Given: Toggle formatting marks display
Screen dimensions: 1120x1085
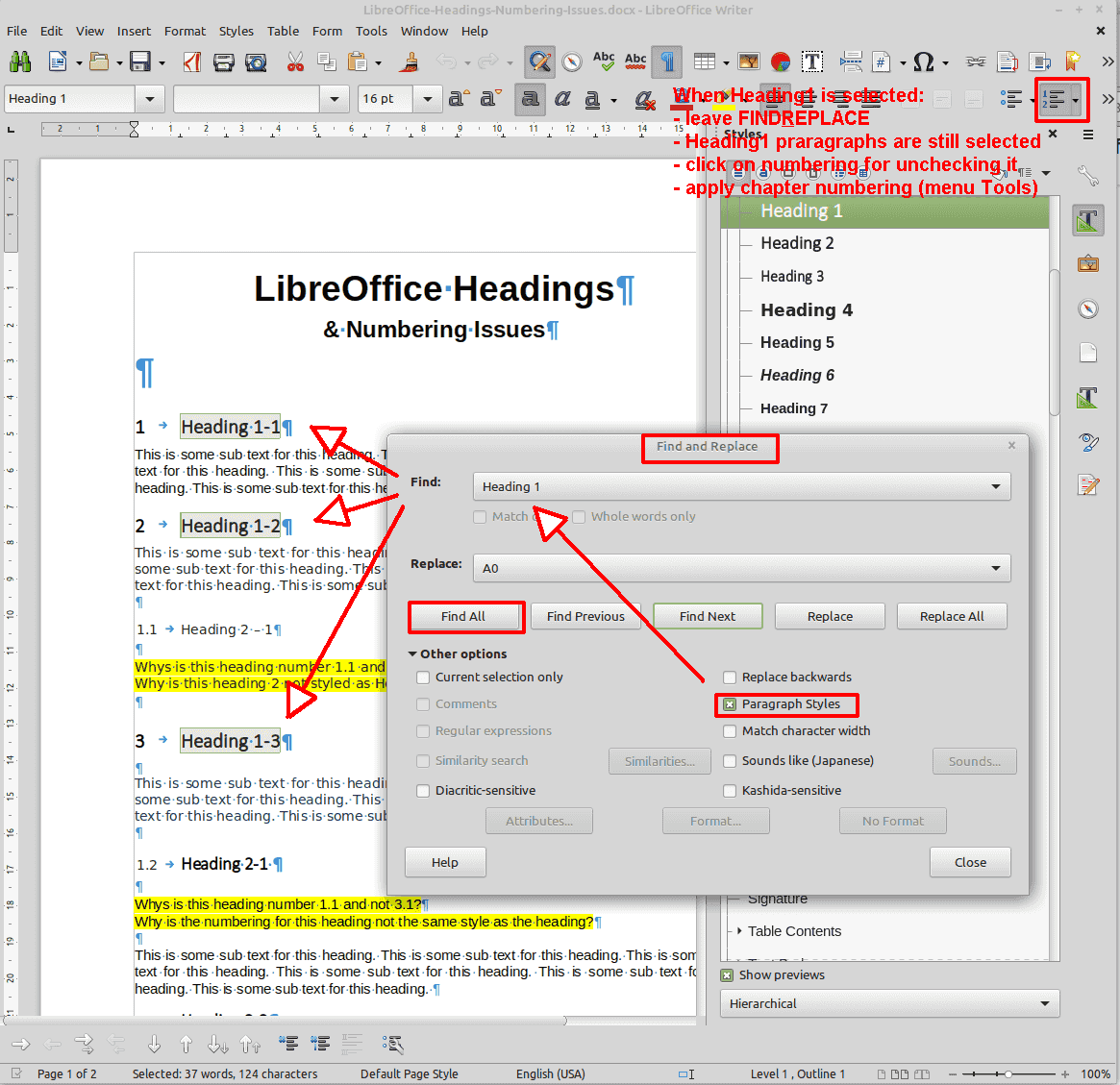Looking at the screenshot, I should coord(667,62).
